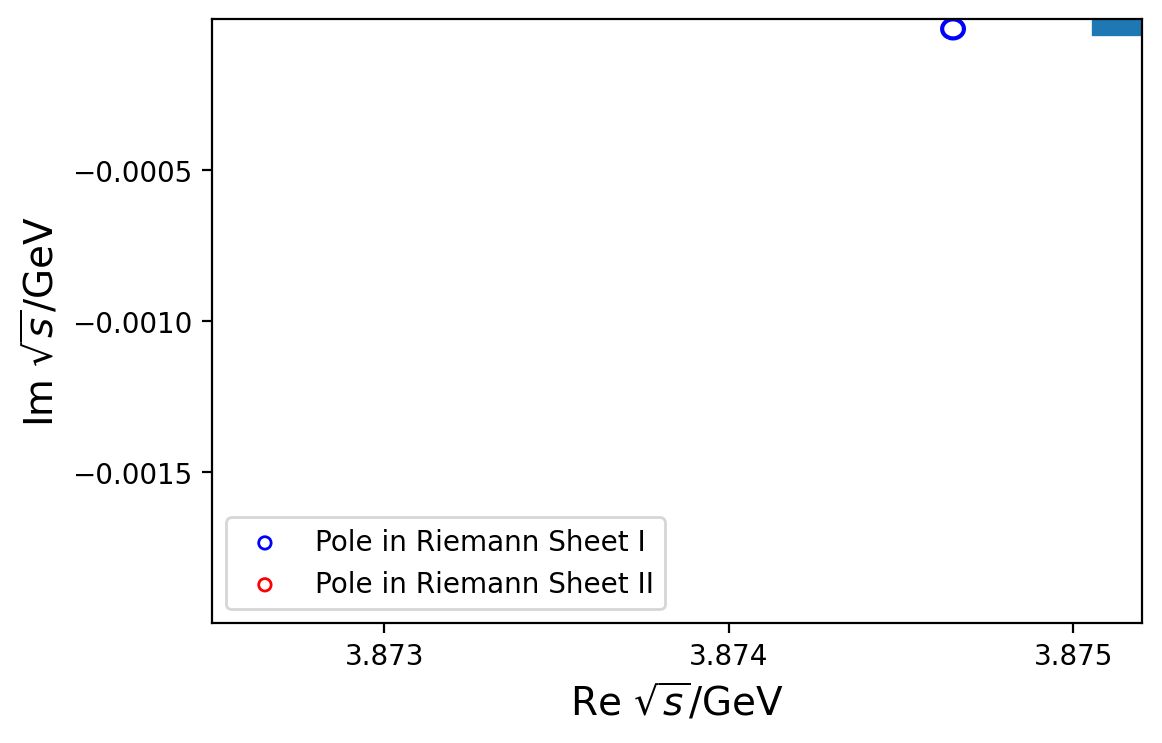Screen dimensions: 1162x743
Task: Select the 'Pole in Riemann Sheet II' legend text
Action: tap(484, 585)
